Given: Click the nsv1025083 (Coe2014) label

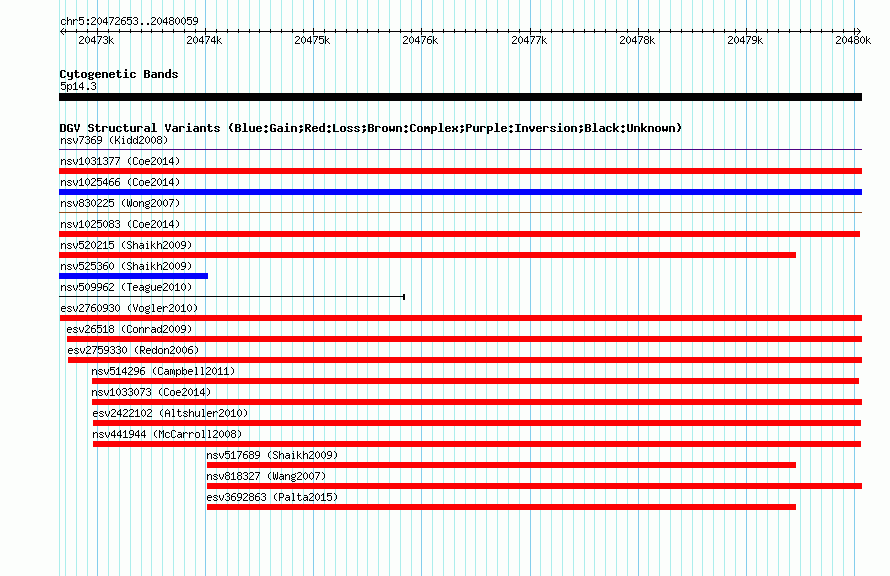Looking at the screenshot, I should click(x=120, y=224).
